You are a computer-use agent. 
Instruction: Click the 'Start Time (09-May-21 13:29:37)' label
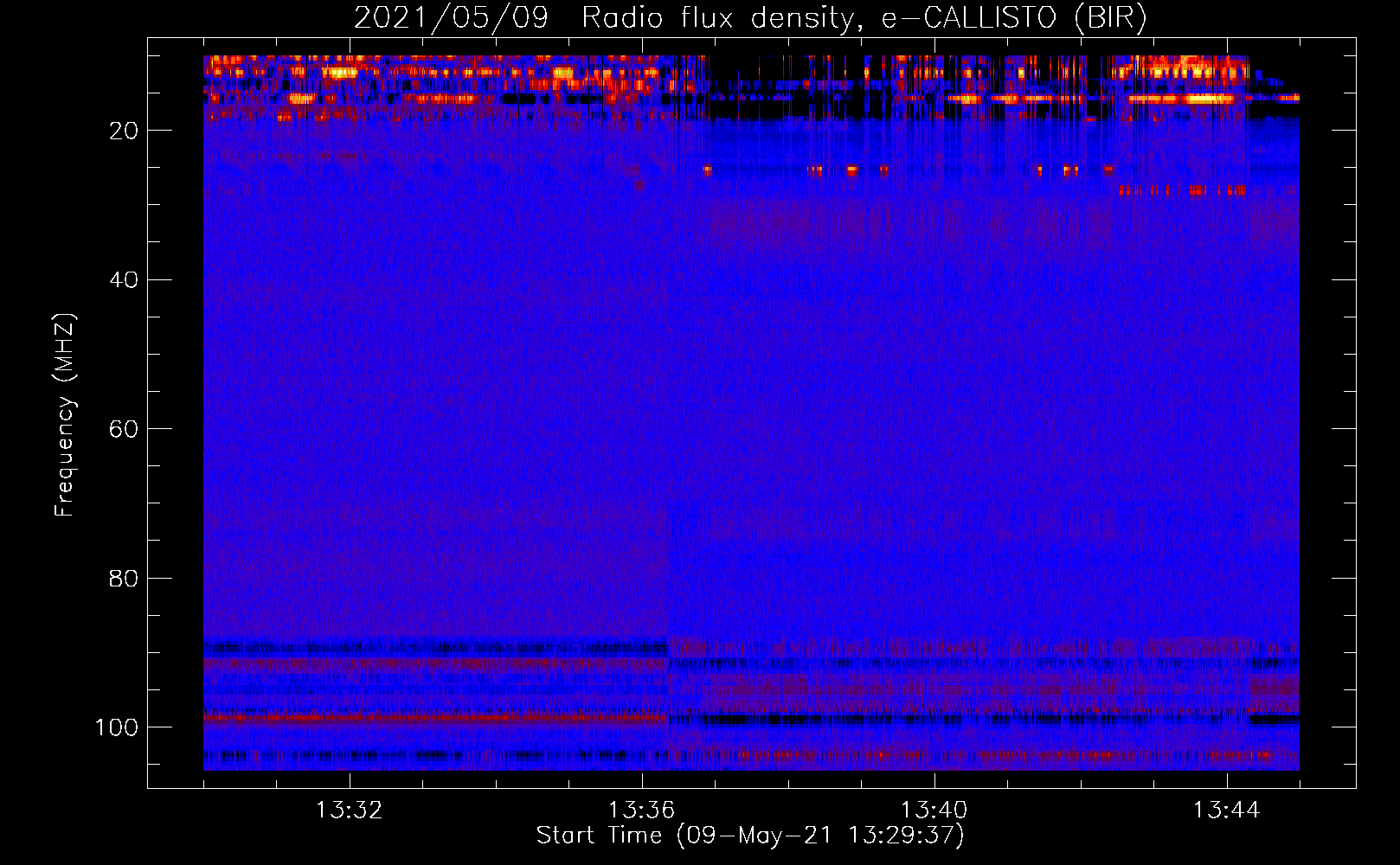tap(750, 836)
